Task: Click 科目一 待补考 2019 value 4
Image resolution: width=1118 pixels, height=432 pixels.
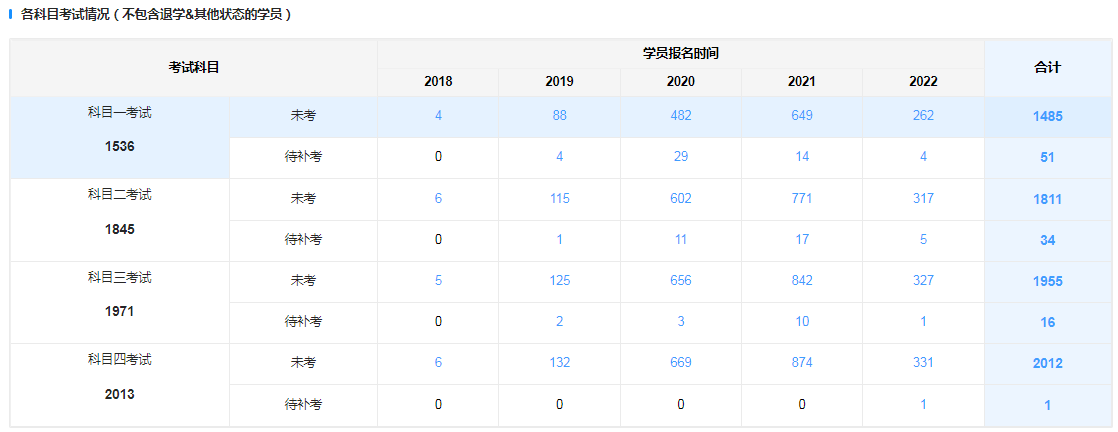Action: pos(560,157)
